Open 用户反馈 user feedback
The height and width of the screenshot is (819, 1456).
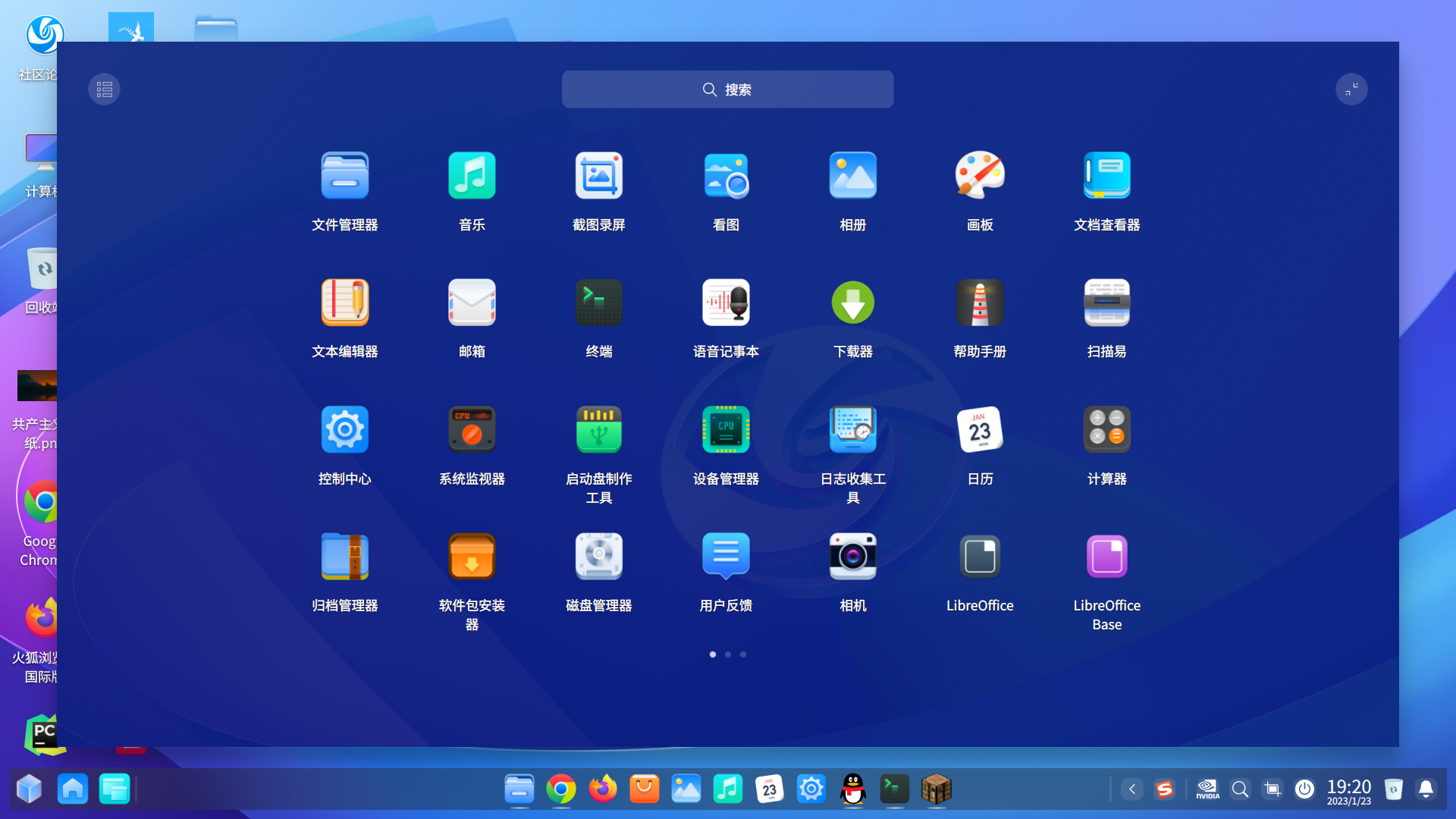[x=726, y=556]
